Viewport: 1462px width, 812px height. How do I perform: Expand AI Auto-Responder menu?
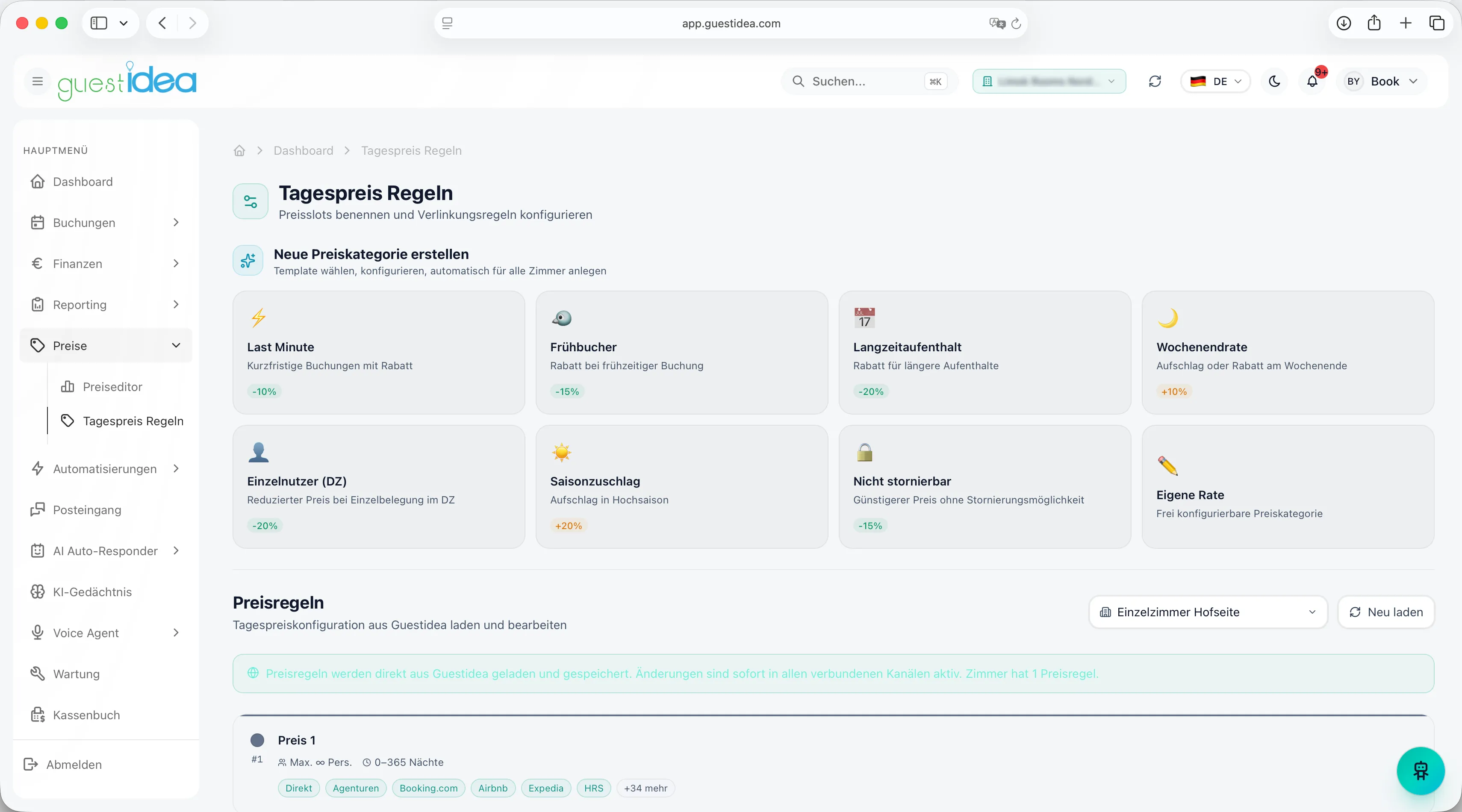coord(106,551)
